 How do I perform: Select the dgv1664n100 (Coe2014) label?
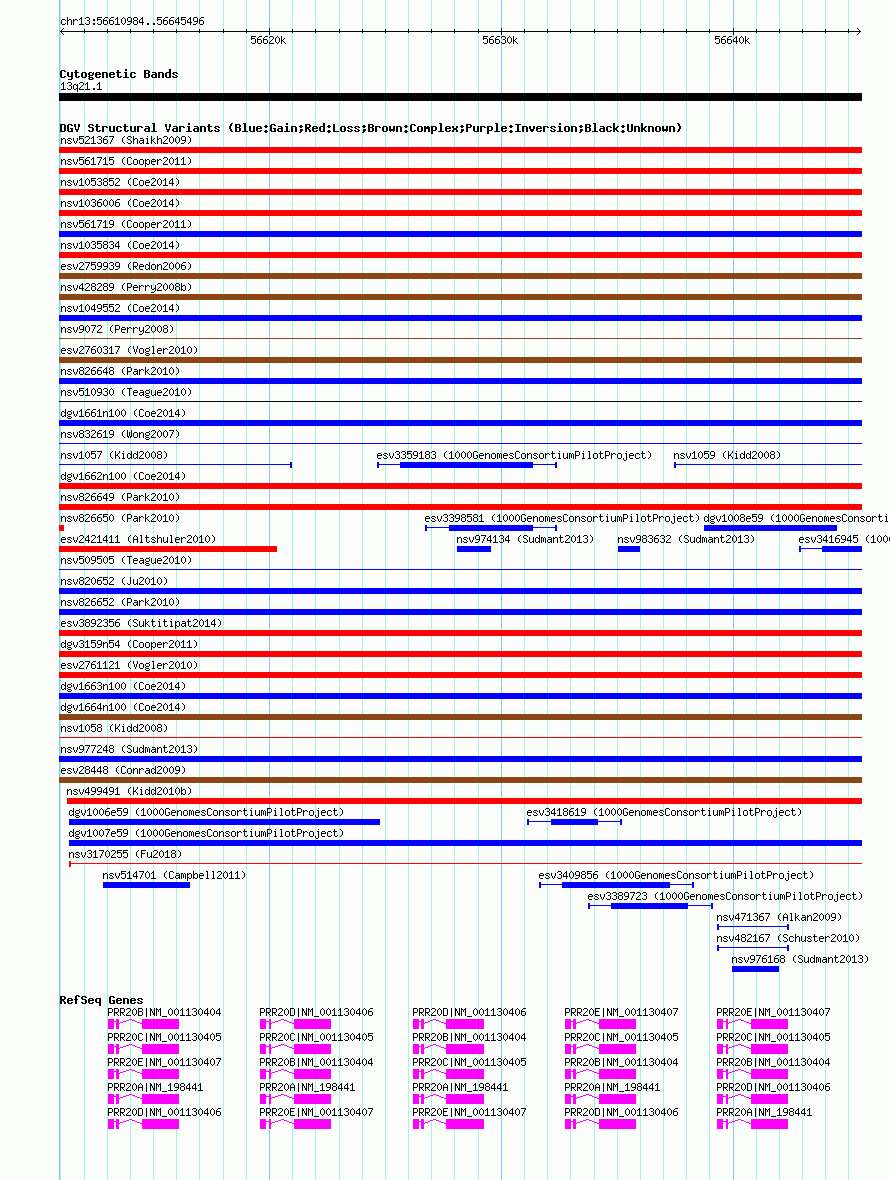123,708
